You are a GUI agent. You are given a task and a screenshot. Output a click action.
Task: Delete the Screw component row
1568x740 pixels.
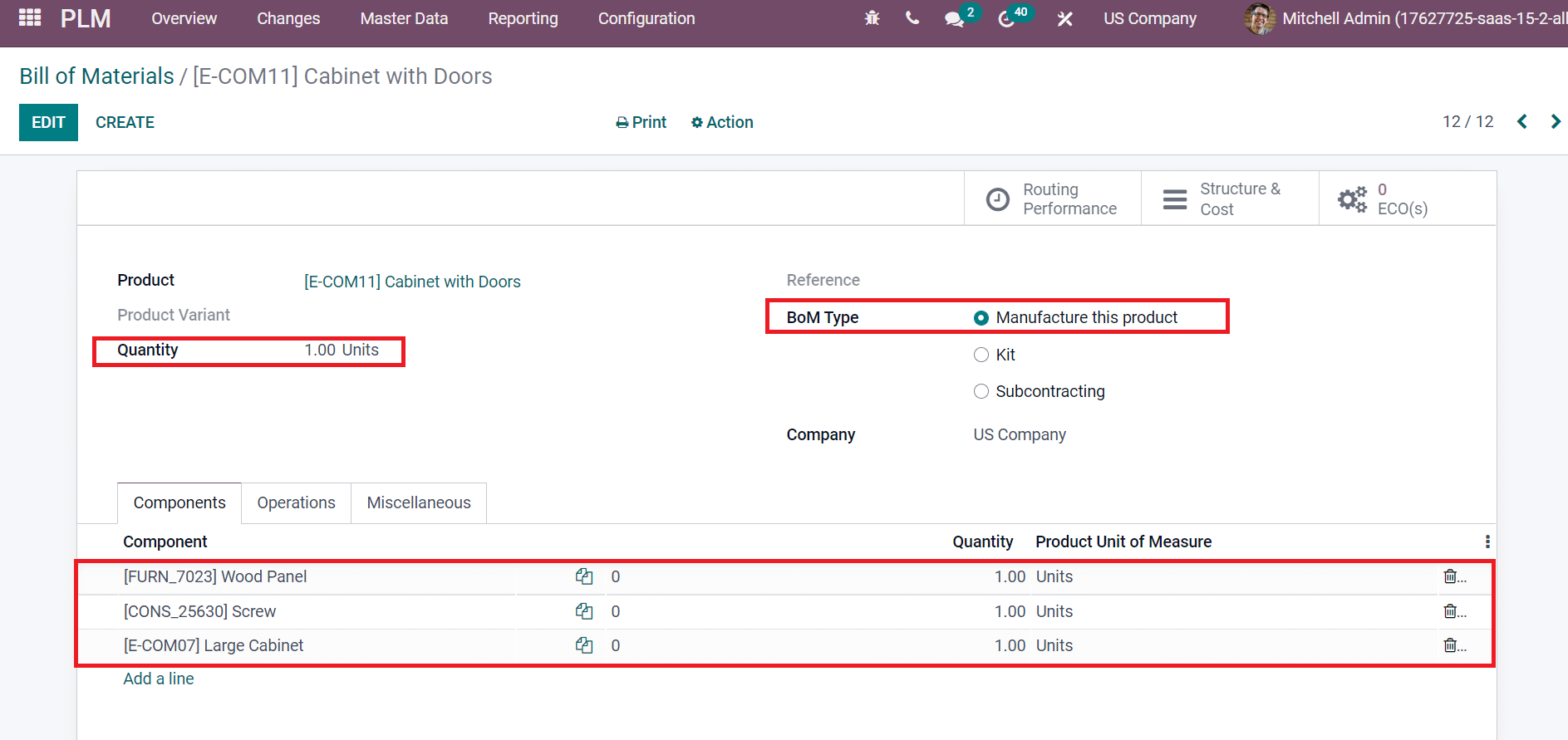click(1450, 611)
